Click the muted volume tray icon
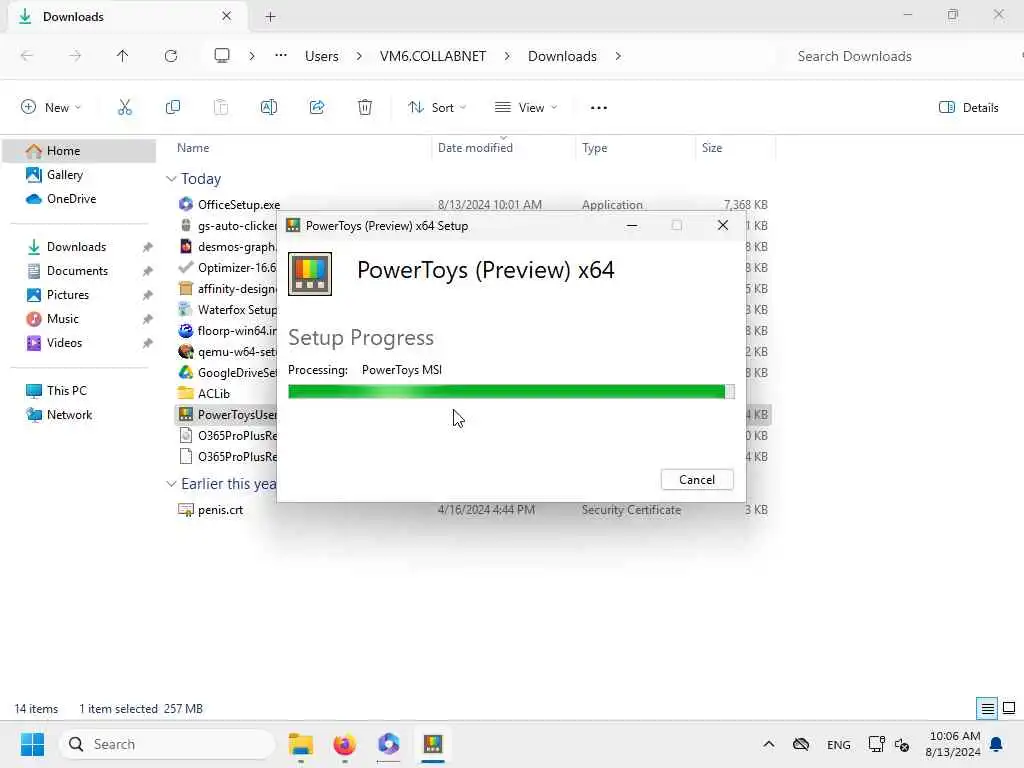Image resolution: width=1024 pixels, height=768 pixels. coord(902,744)
